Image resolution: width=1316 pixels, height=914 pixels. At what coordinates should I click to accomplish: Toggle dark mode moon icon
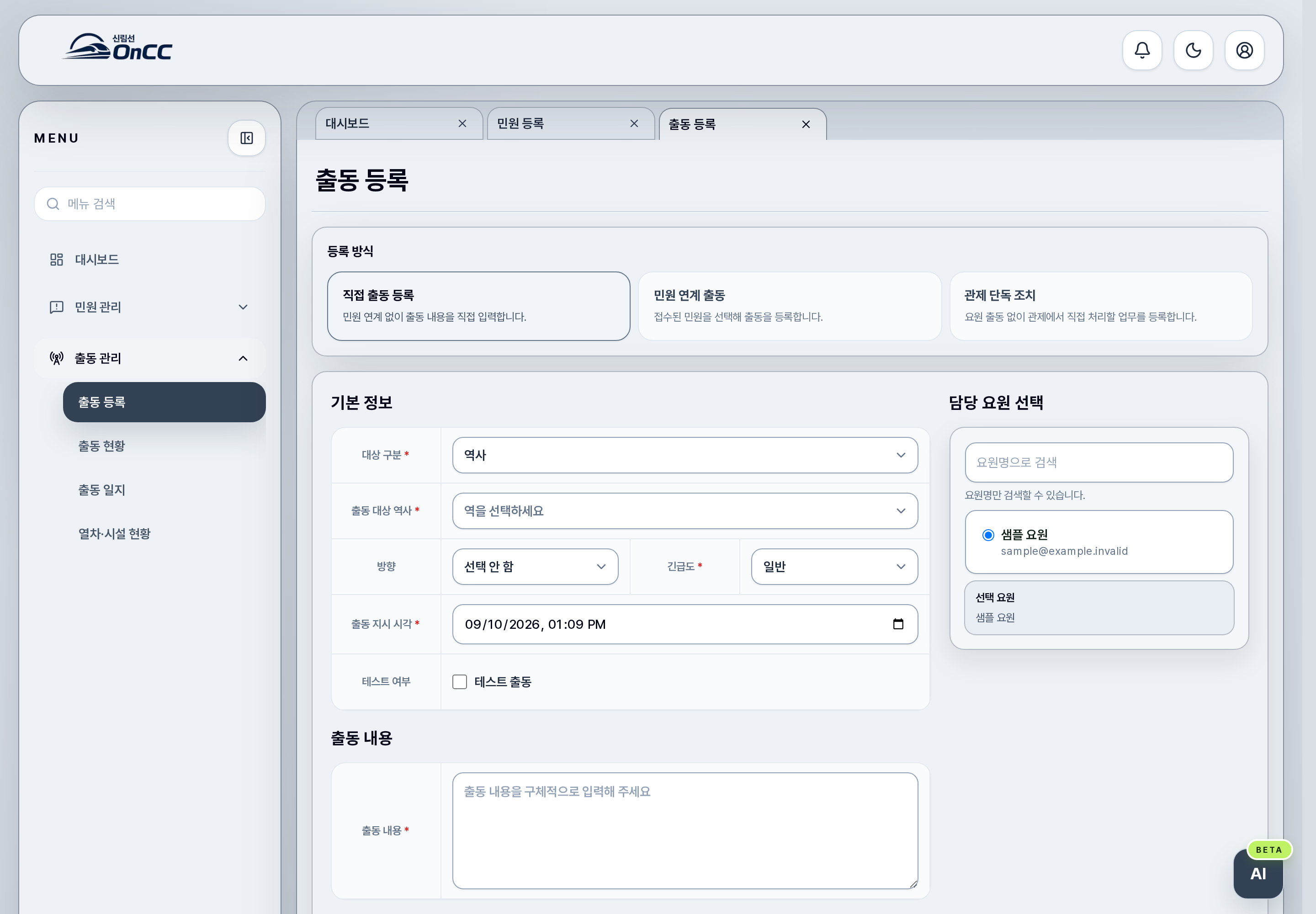click(1193, 50)
